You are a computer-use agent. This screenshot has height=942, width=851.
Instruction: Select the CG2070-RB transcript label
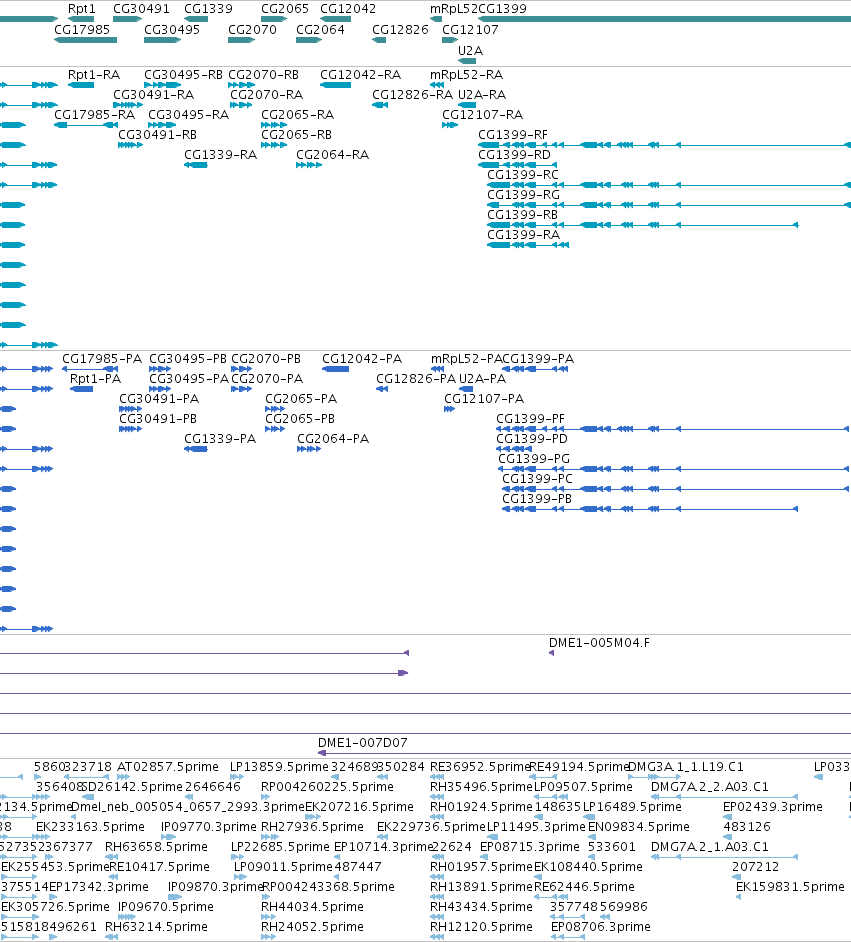[x=264, y=74]
